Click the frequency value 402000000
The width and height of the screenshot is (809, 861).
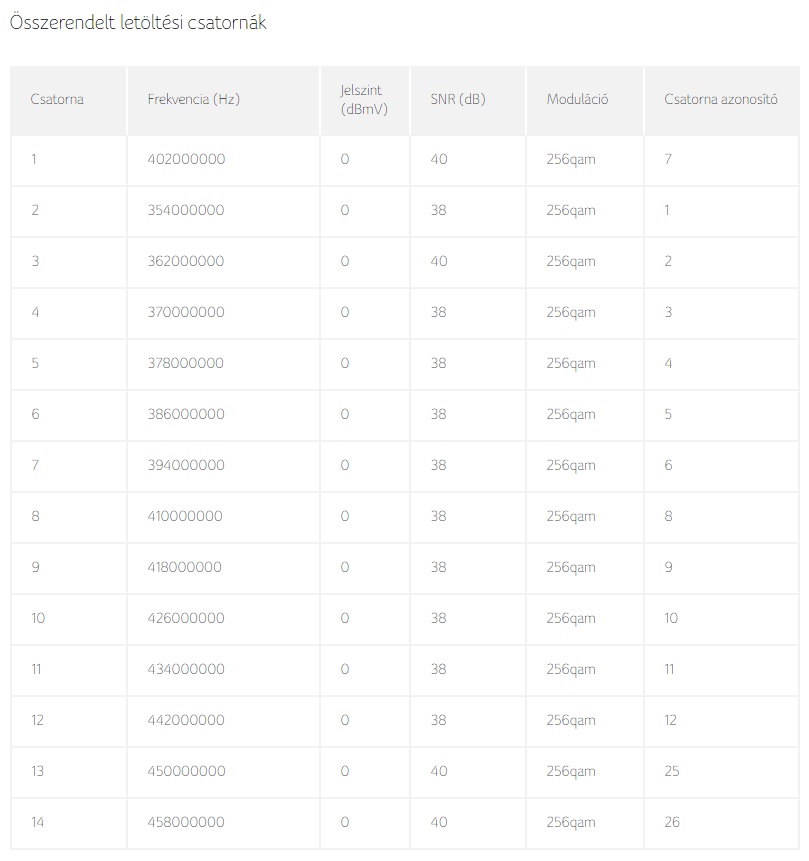[x=186, y=159]
